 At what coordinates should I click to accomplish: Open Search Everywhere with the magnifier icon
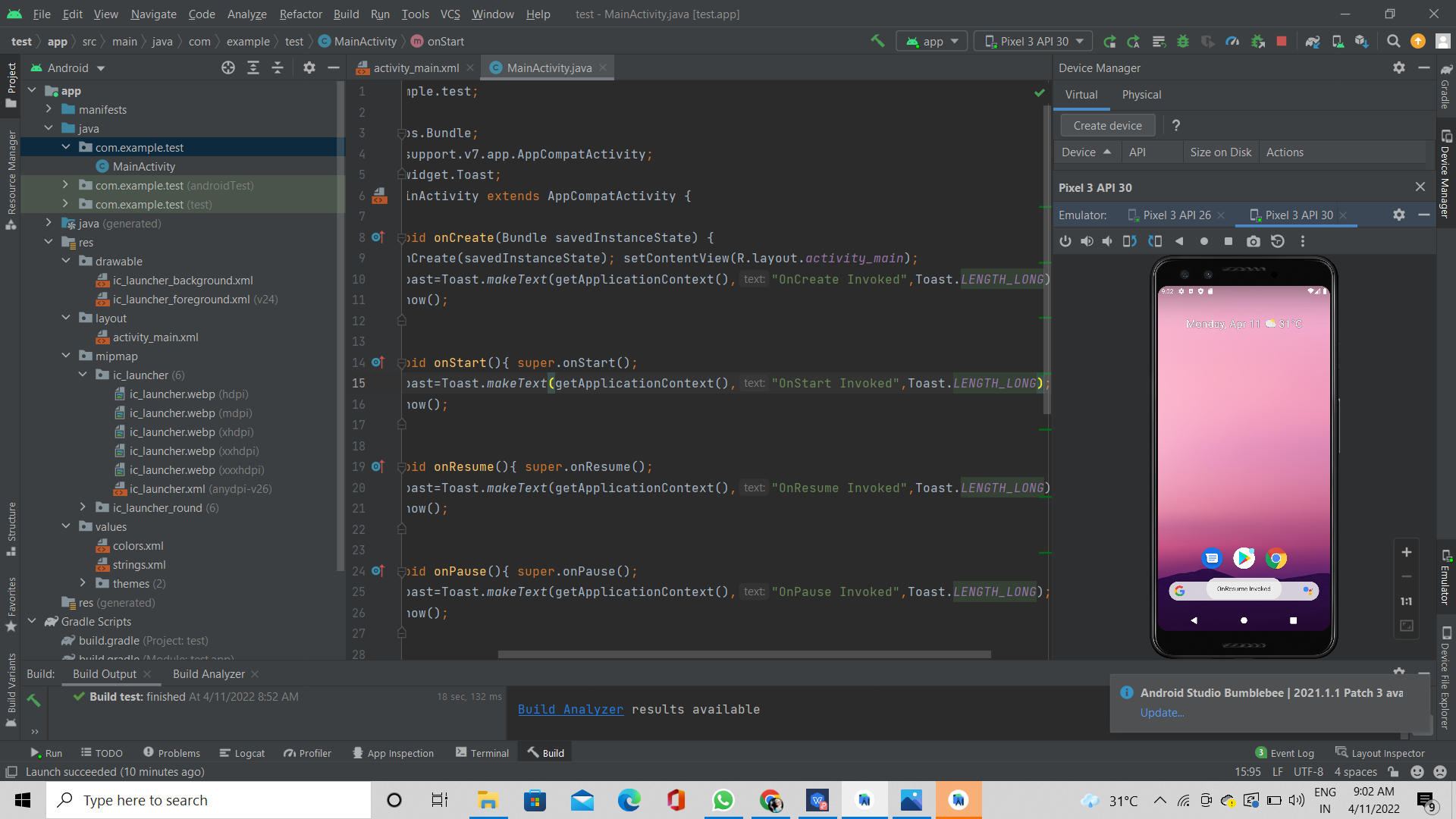pyautogui.click(x=1393, y=41)
